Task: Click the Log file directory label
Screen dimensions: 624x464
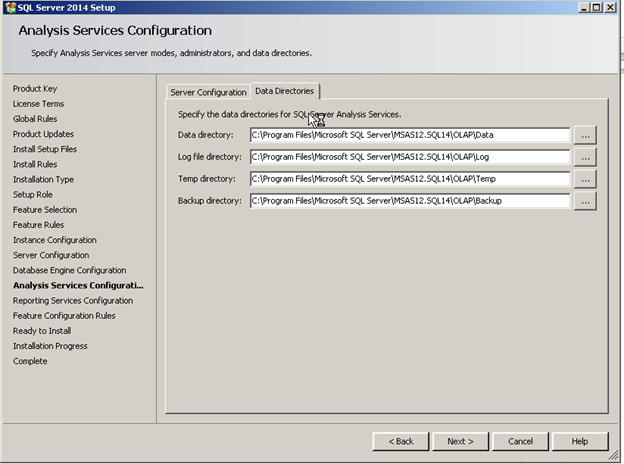Action: pos(210,157)
